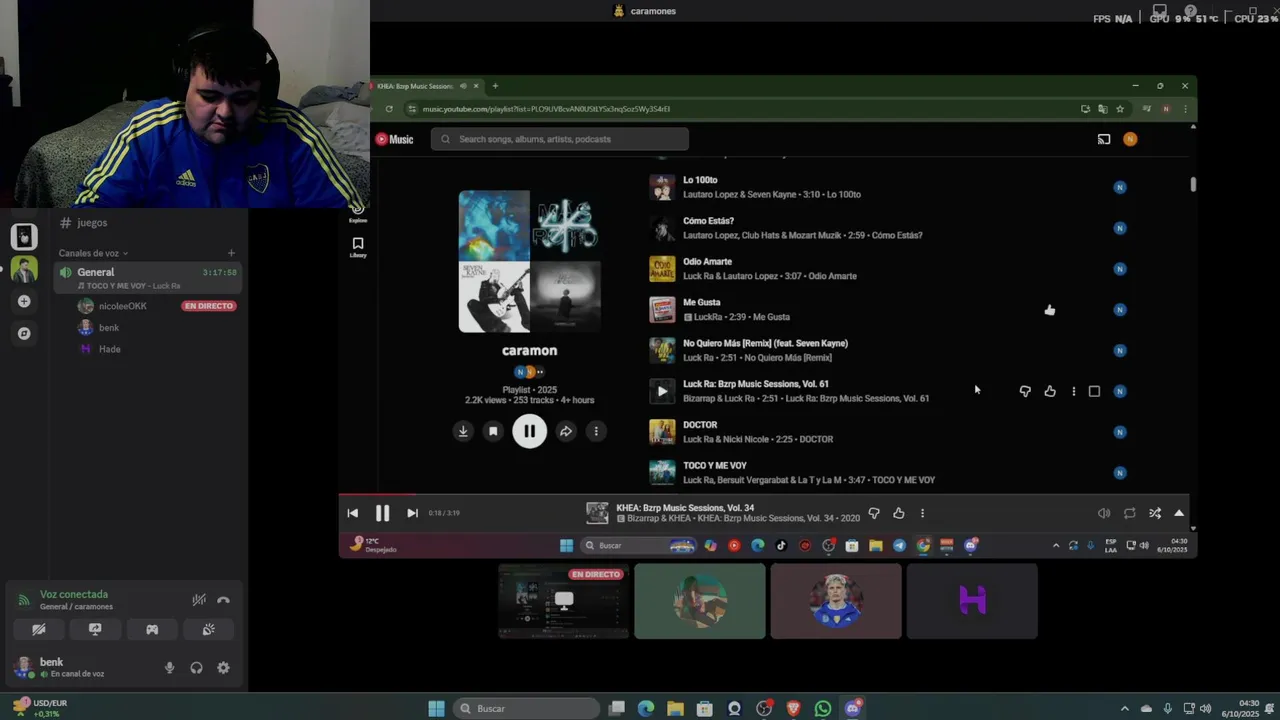Click the browser address bar URL
Screen dimensions: 1280x720
point(546,109)
